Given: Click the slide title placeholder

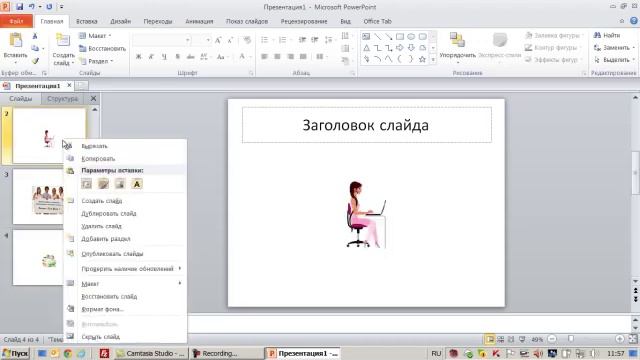Looking at the screenshot, I should click(x=367, y=125).
